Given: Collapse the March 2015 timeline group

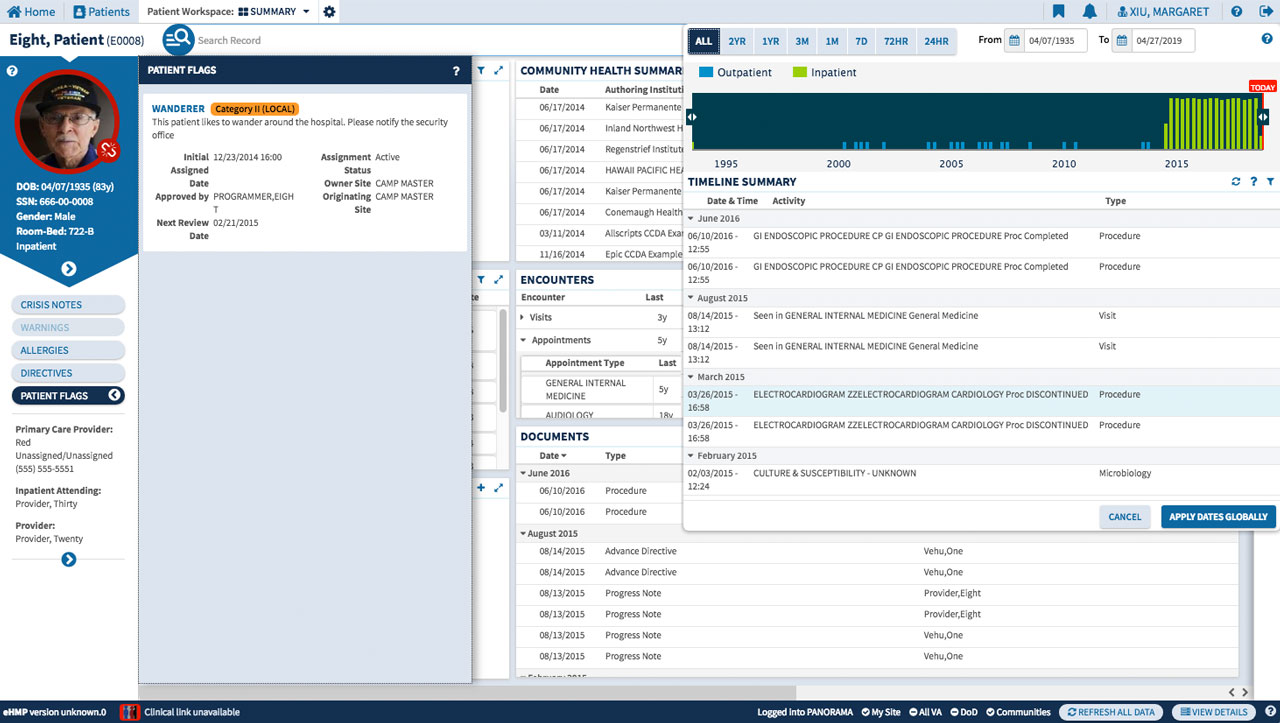Looking at the screenshot, I should [691, 377].
